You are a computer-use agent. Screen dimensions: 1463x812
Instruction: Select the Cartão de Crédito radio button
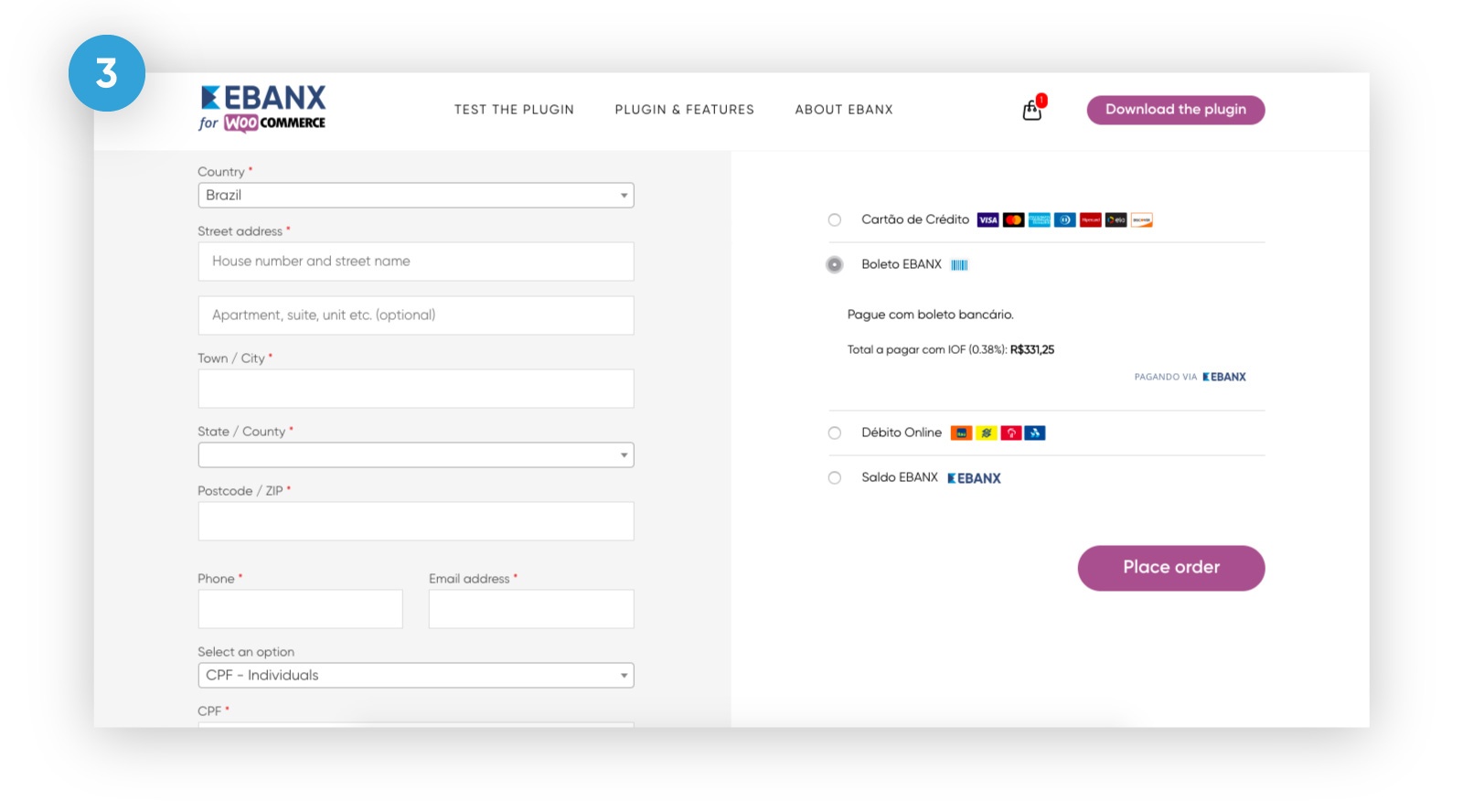pyautogui.click(x=835, y=219)
